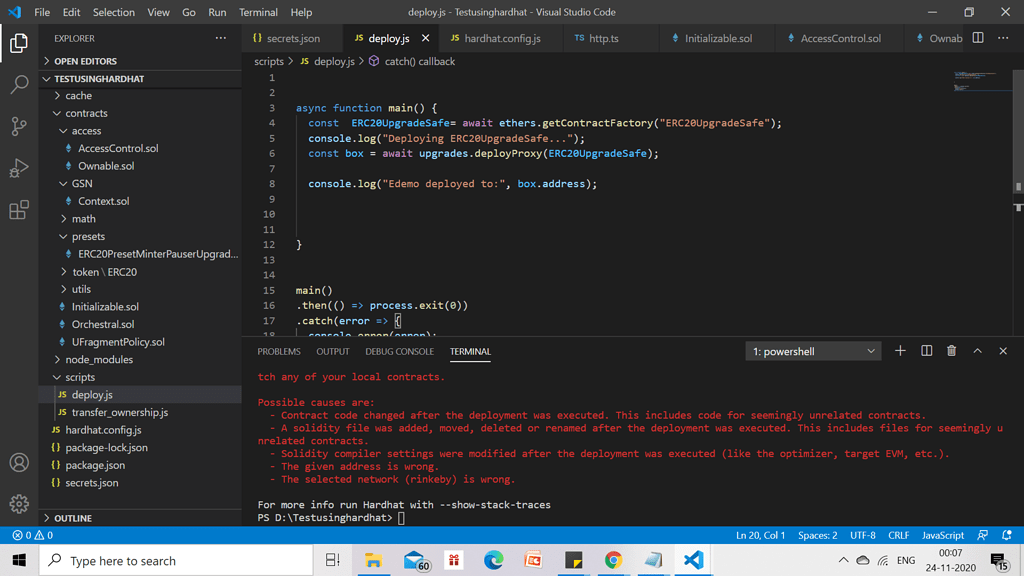
Task: Split the terminal pane
Action: click(x=925, y=351)
